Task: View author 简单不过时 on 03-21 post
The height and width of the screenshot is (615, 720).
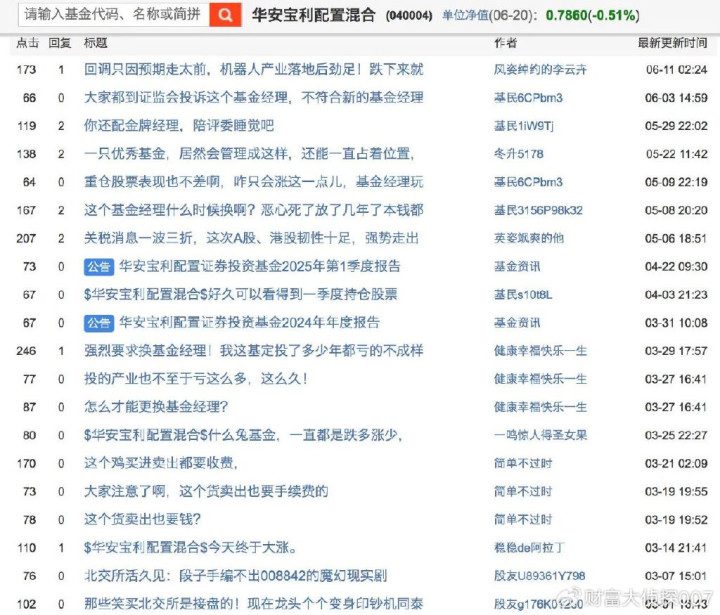Action: 523,463
